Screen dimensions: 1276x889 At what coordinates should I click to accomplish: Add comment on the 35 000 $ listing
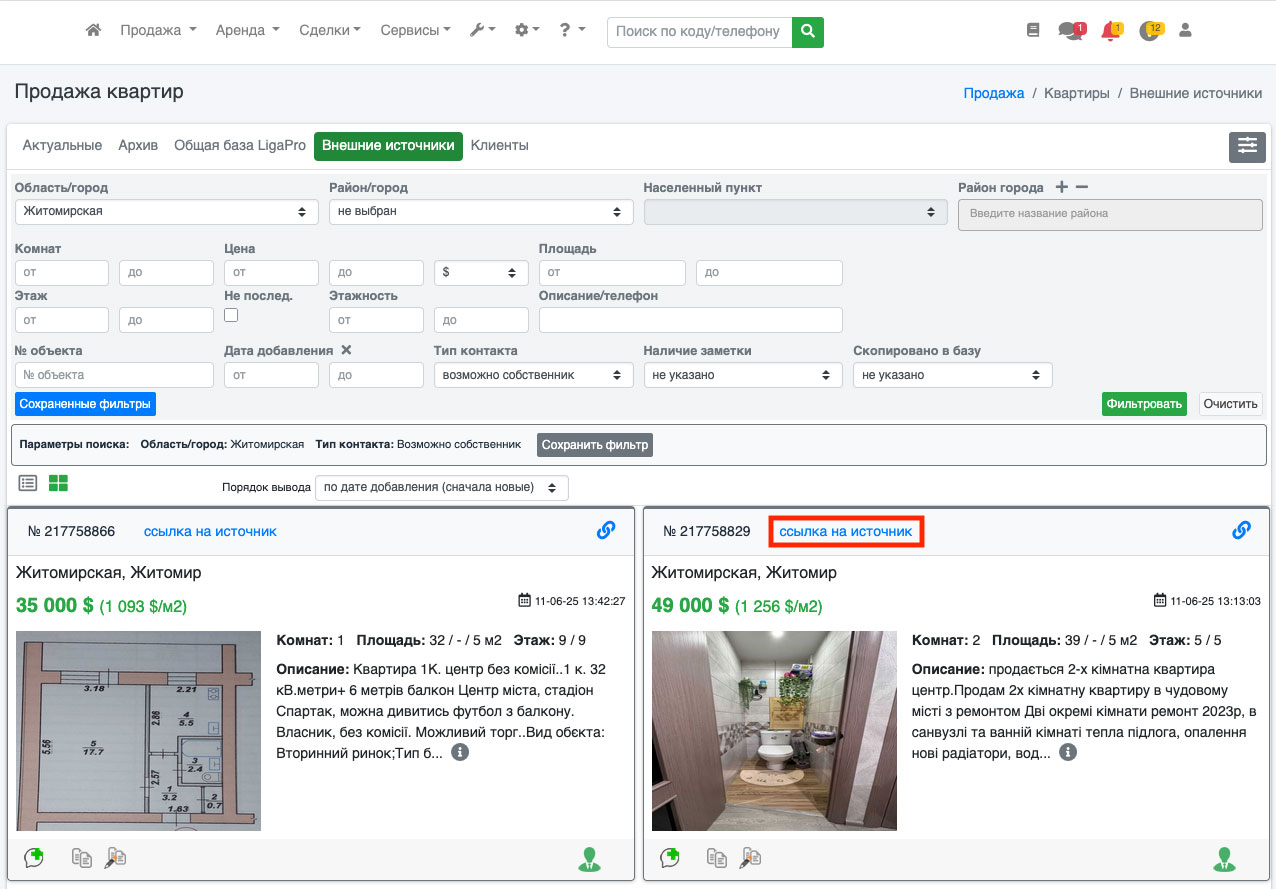point(34,857)
